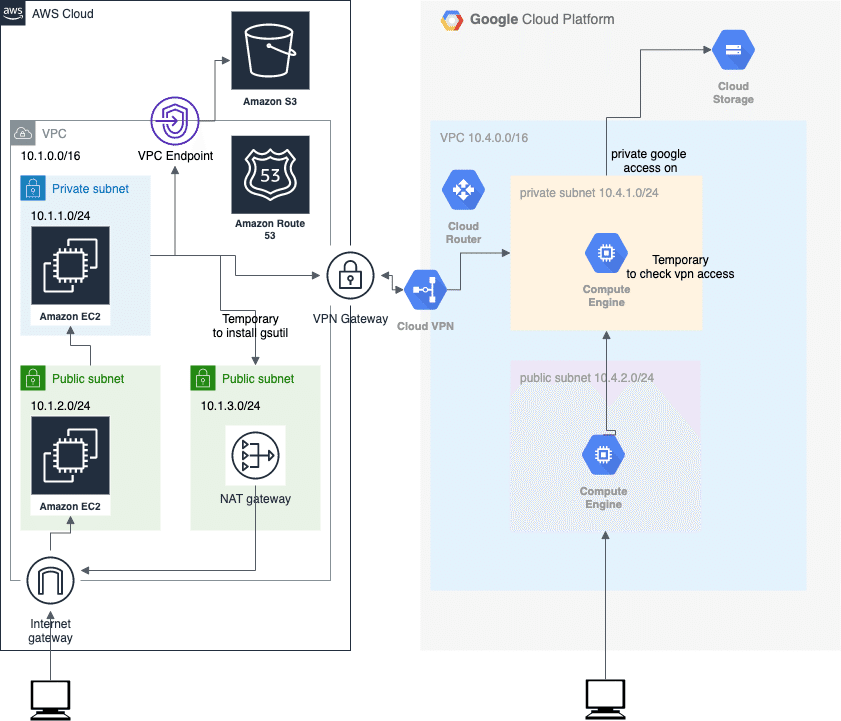Click the purple VPC Endpoint icon
The width and height of the screenshot is (841, 721).
click(x=175, y=121)
